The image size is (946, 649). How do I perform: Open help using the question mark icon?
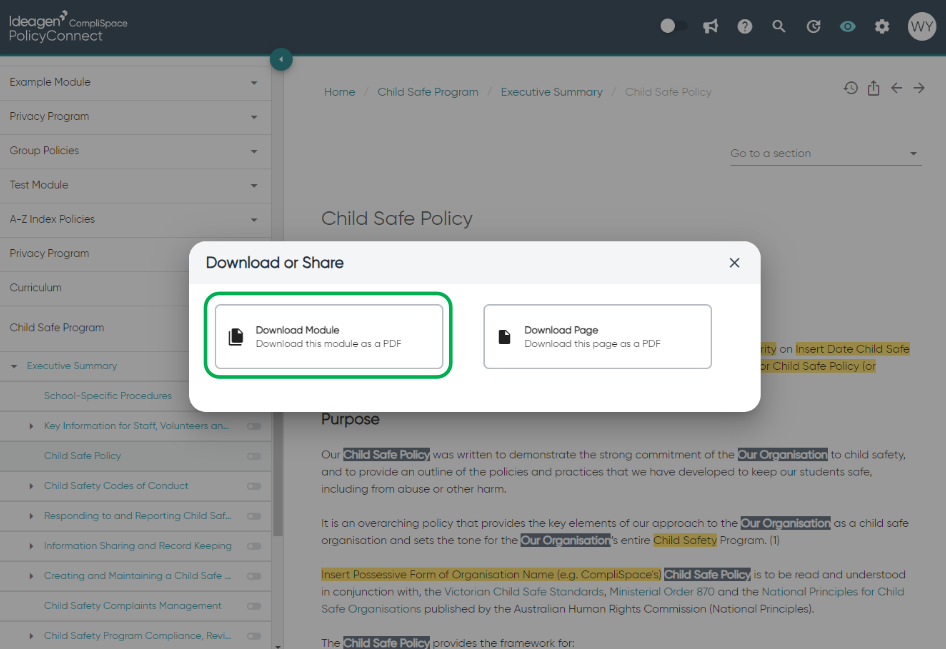pos(745,26)
